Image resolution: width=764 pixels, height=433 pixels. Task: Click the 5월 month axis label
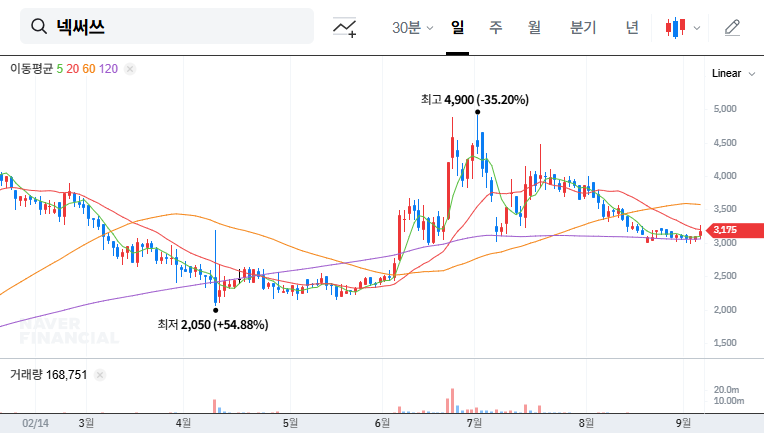[x=290, y=423]
